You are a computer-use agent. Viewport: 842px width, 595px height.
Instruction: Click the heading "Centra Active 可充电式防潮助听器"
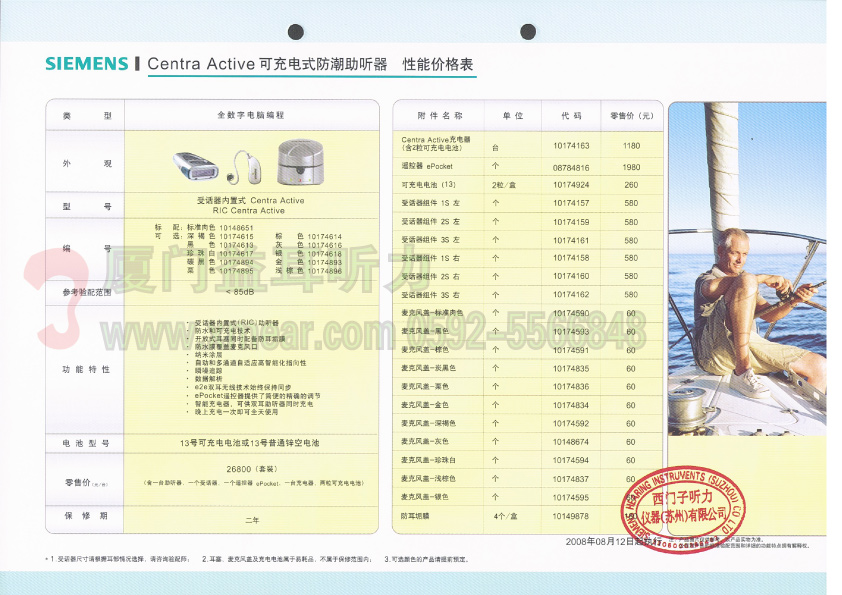[267, 64]
